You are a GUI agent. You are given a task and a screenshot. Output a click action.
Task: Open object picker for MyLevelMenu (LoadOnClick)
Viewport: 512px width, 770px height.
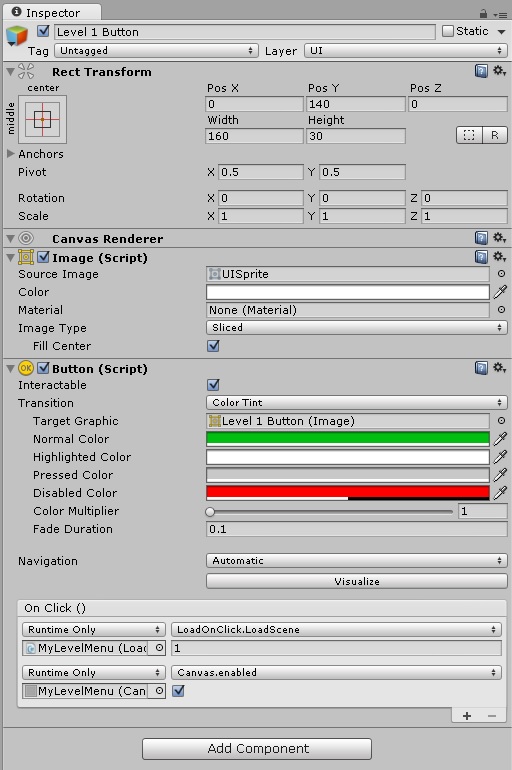159,648
